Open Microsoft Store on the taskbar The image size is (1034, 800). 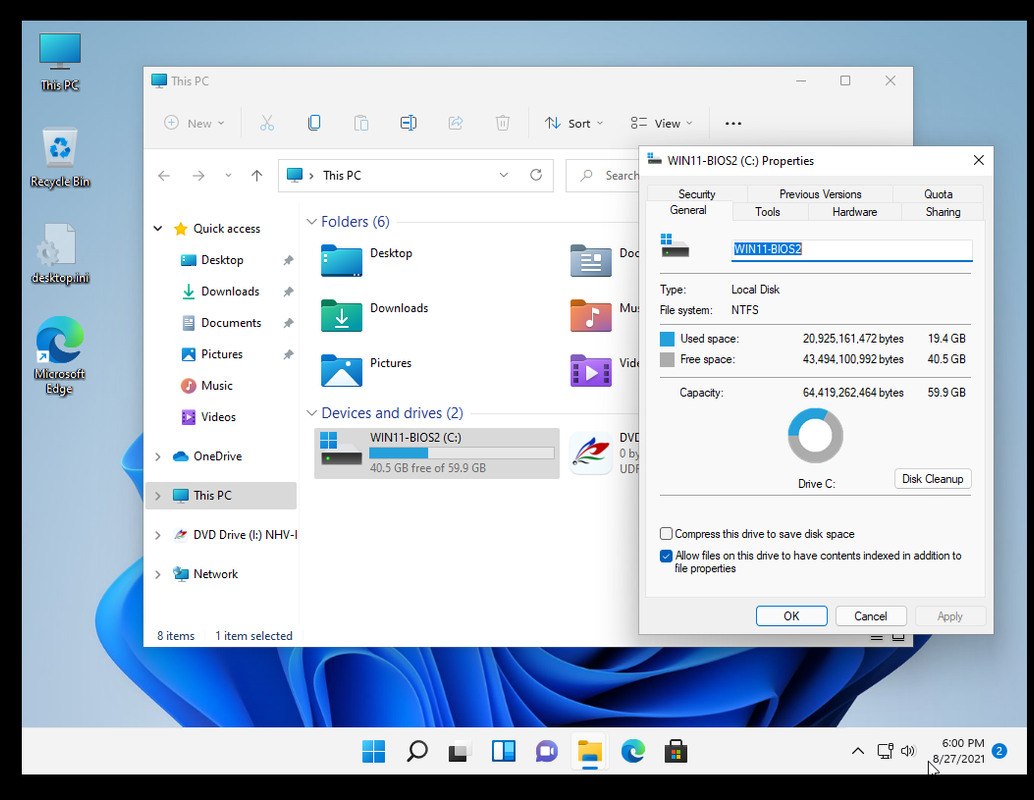tap(675, 751)
